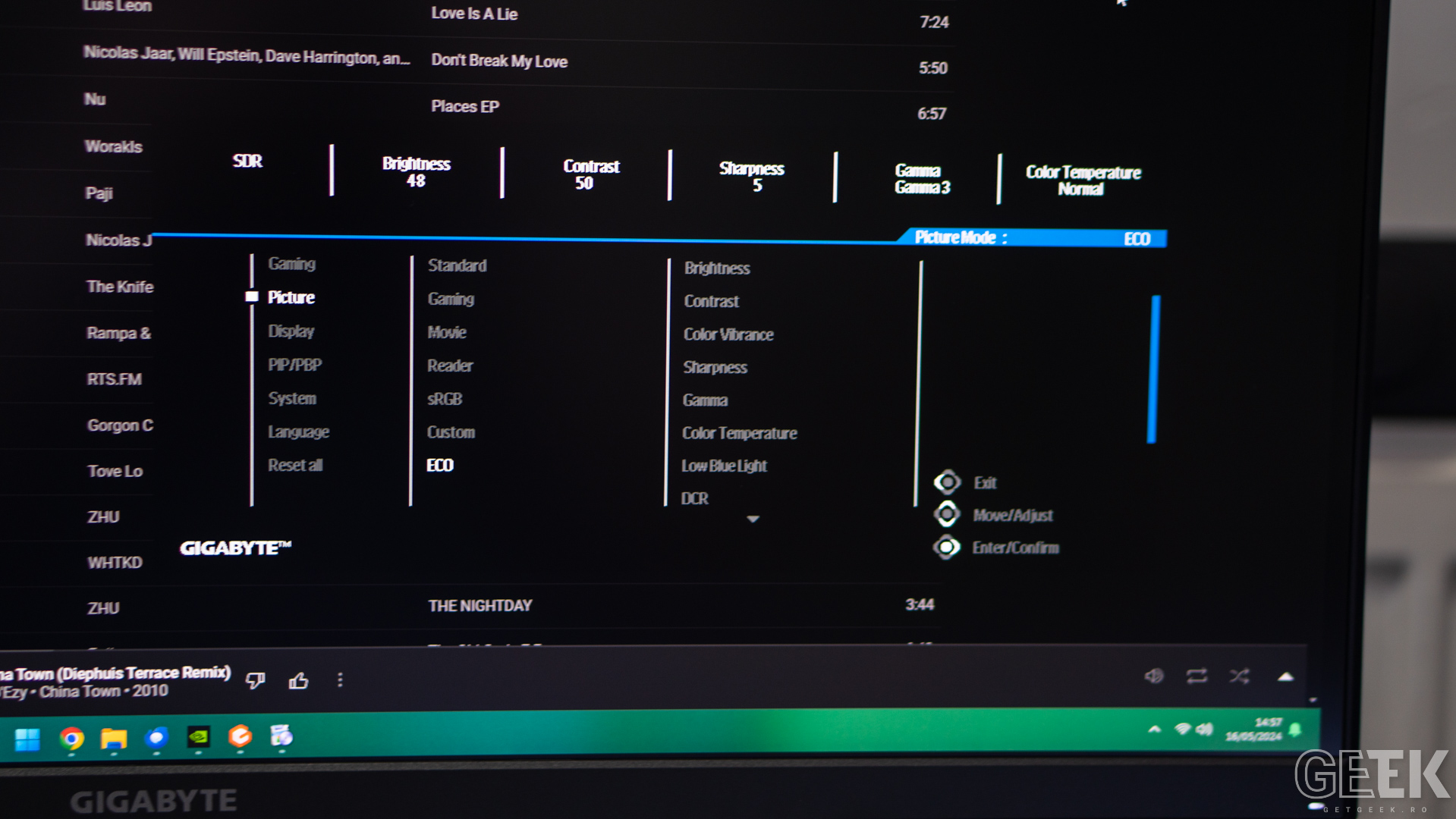The width and height of the screenshot is (1456, 819).
Task: Click the taskbar volume tray icon
Action: tap(1204, 730)
